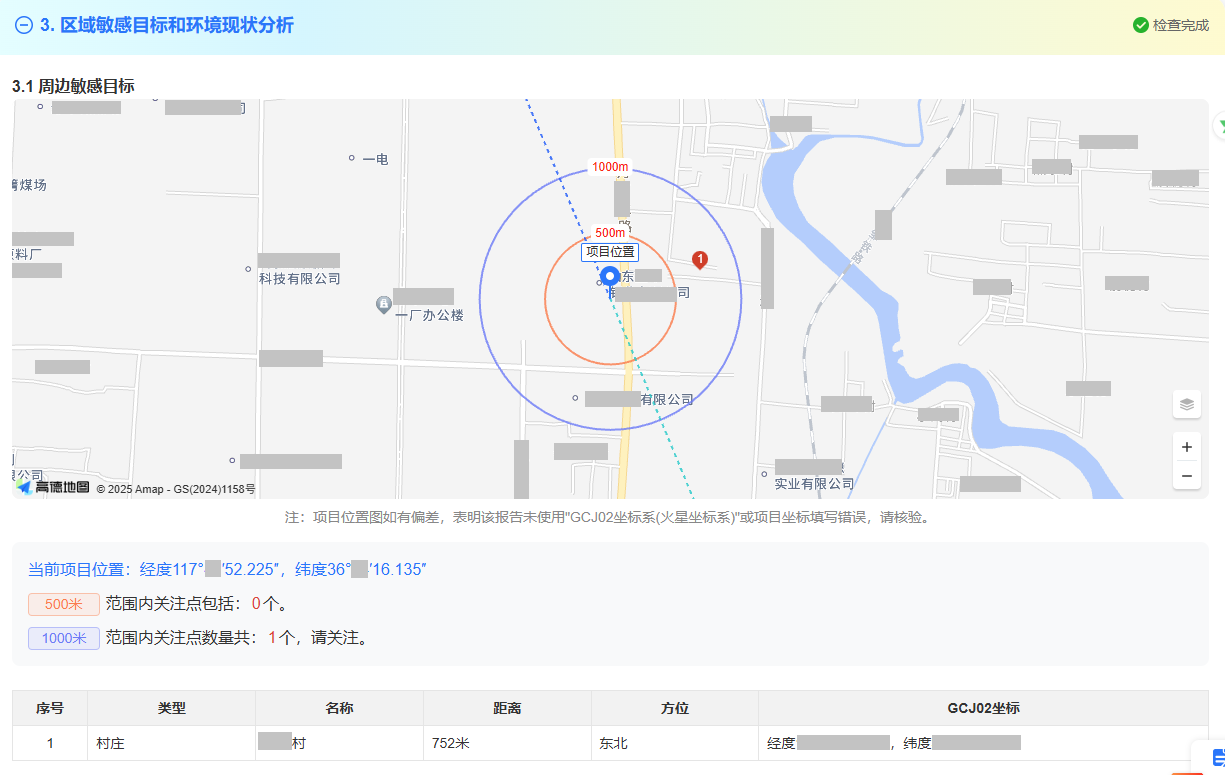Click the 距离 column header
Image resolution: width=1225 pixels, height=775 pixels.
click(507, 708)
